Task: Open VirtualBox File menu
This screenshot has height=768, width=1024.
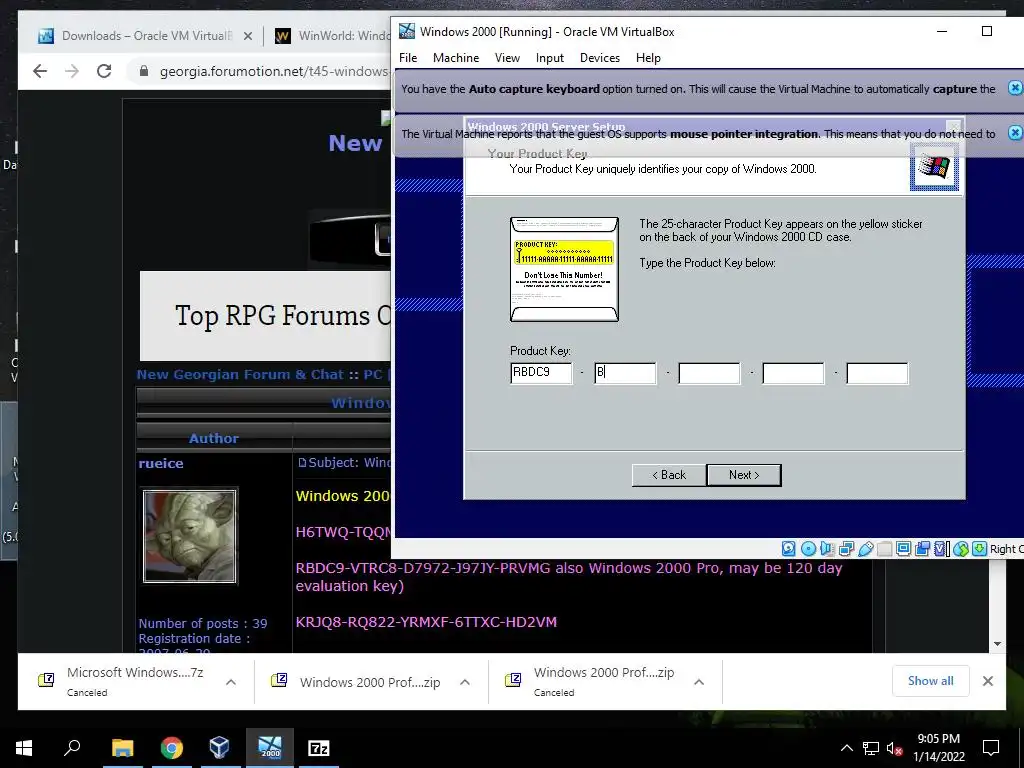Action: [408, 58]
